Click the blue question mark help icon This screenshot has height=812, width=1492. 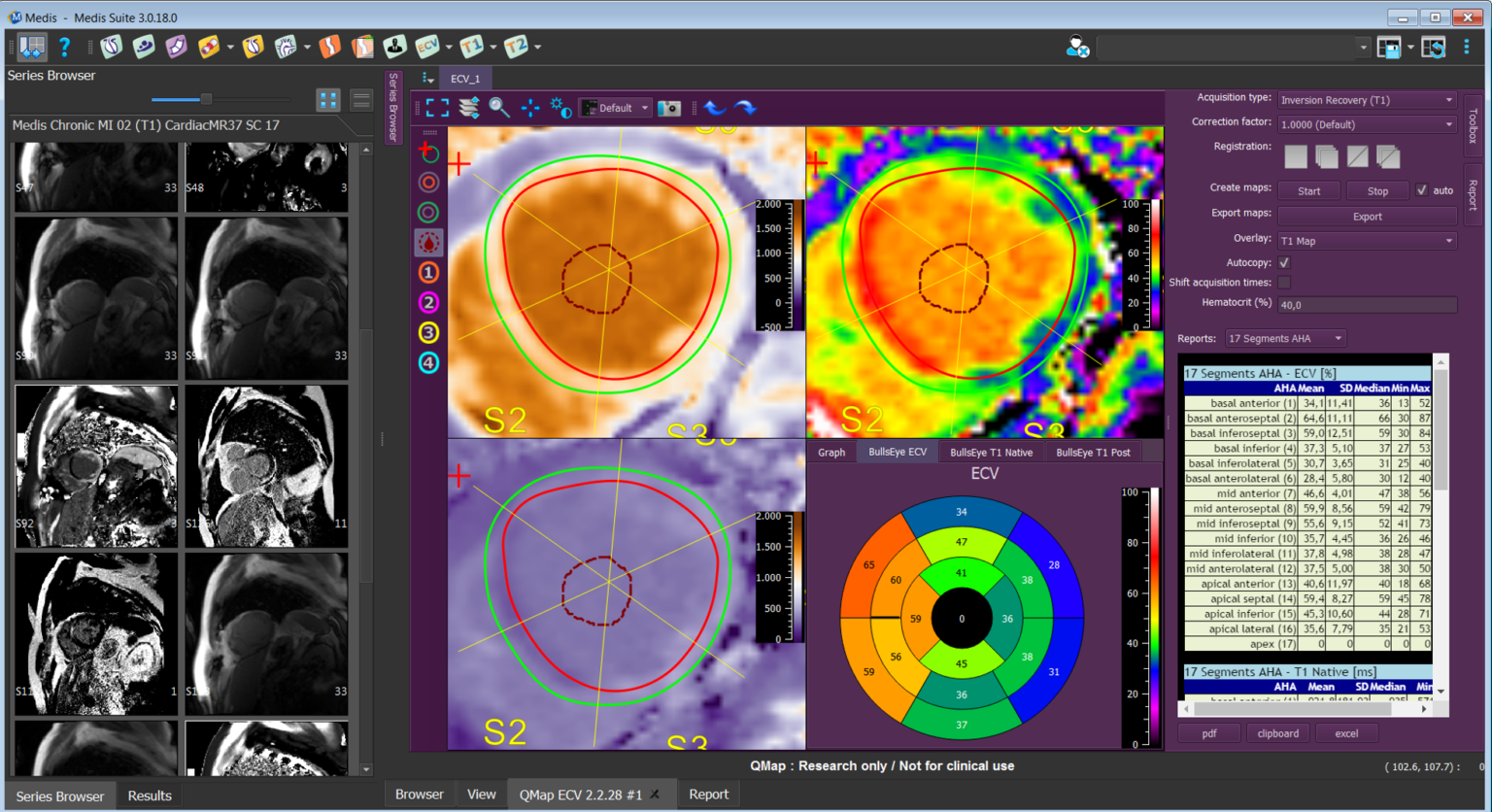pos(64,47)
